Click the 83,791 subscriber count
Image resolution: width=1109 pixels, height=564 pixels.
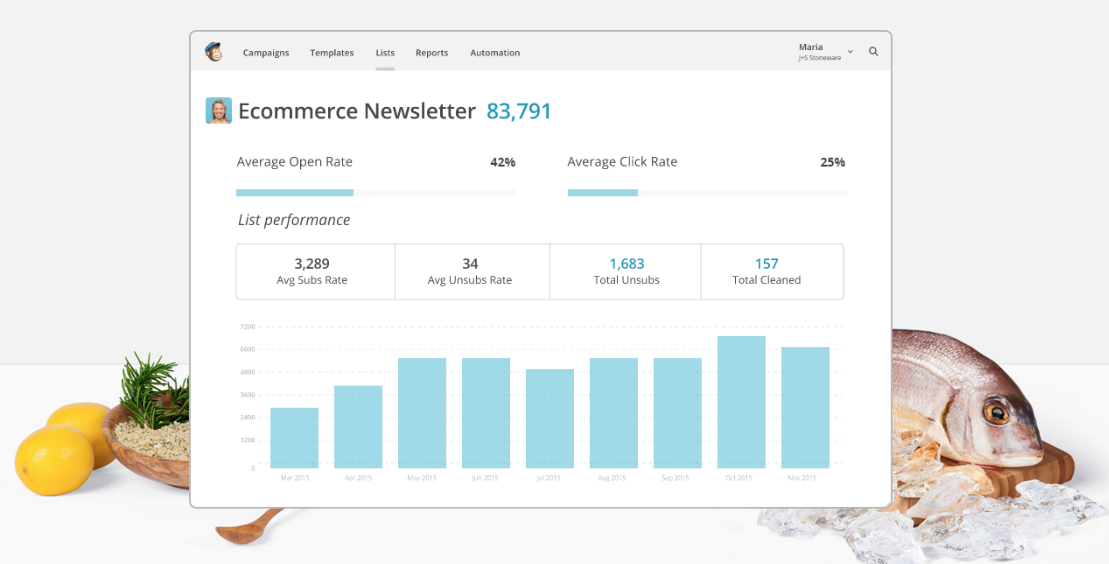[x=519, y=111]
